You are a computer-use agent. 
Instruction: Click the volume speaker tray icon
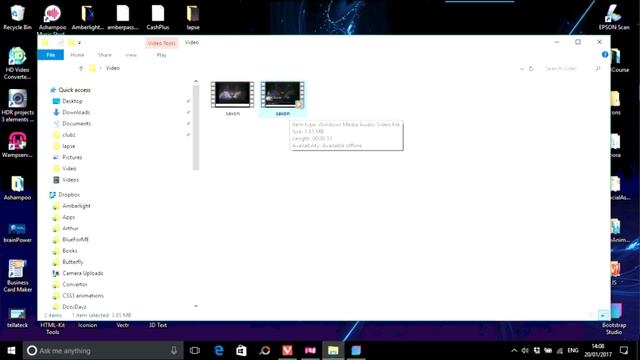click(525, 351)
